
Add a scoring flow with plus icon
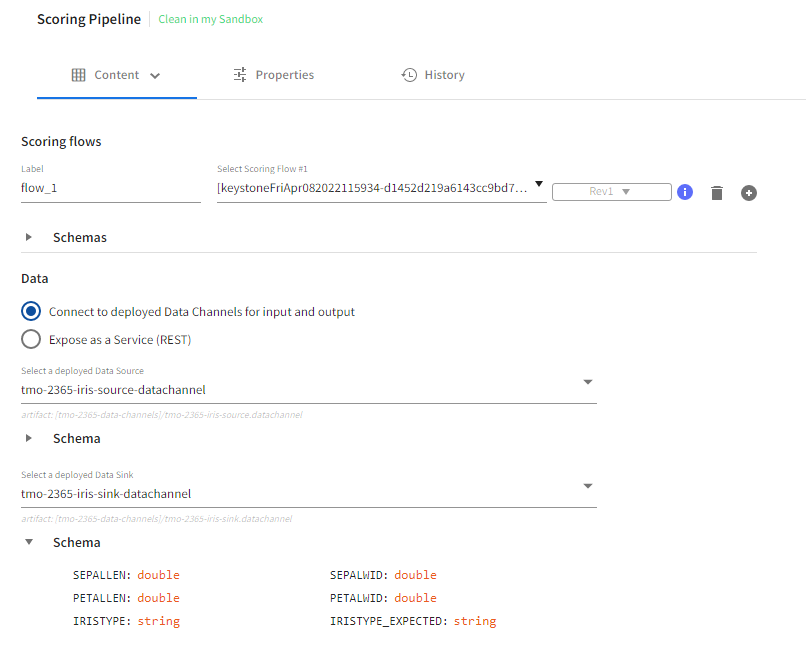[x=748, y=193]
